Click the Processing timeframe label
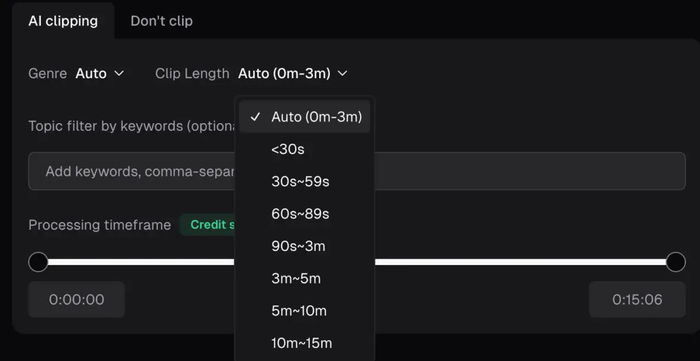Screen dimensions: 700x361 point(100,225)
